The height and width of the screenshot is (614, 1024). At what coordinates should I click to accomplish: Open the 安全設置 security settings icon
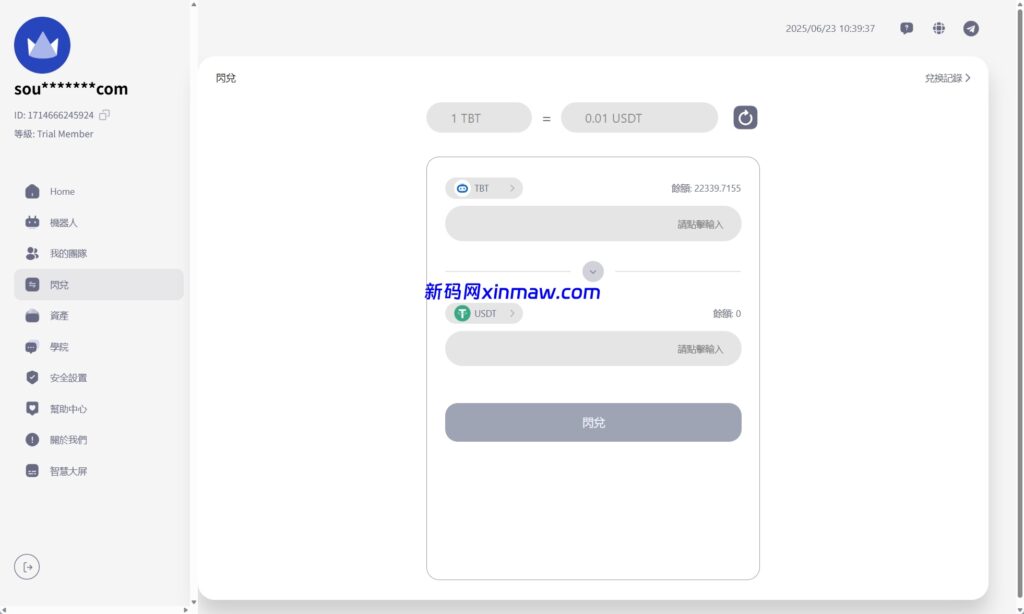coord(31,377)
